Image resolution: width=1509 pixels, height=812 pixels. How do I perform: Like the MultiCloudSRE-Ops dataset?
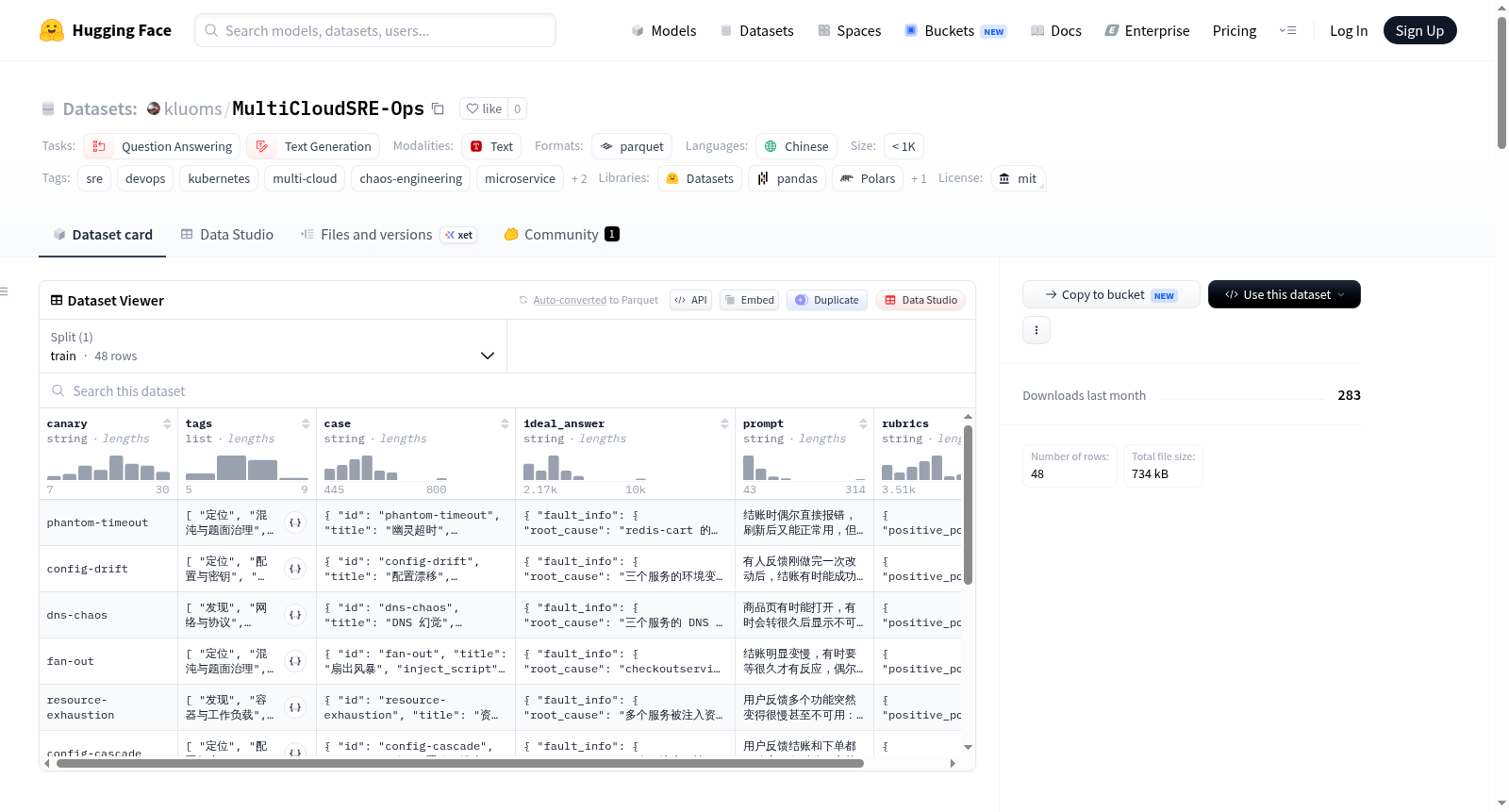(484, 108)
